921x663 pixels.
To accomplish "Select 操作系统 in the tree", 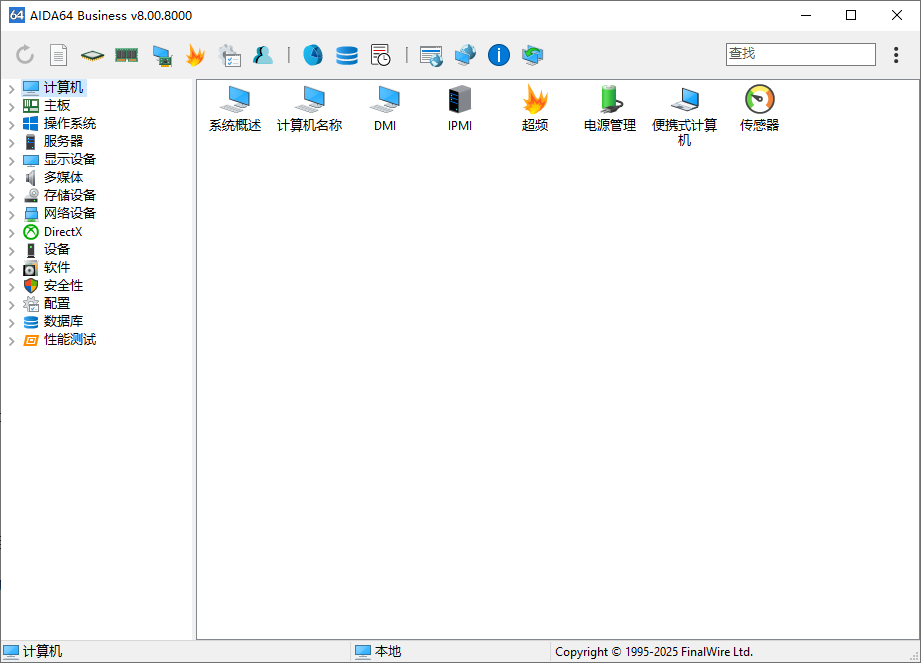I will tap(69, 124).
